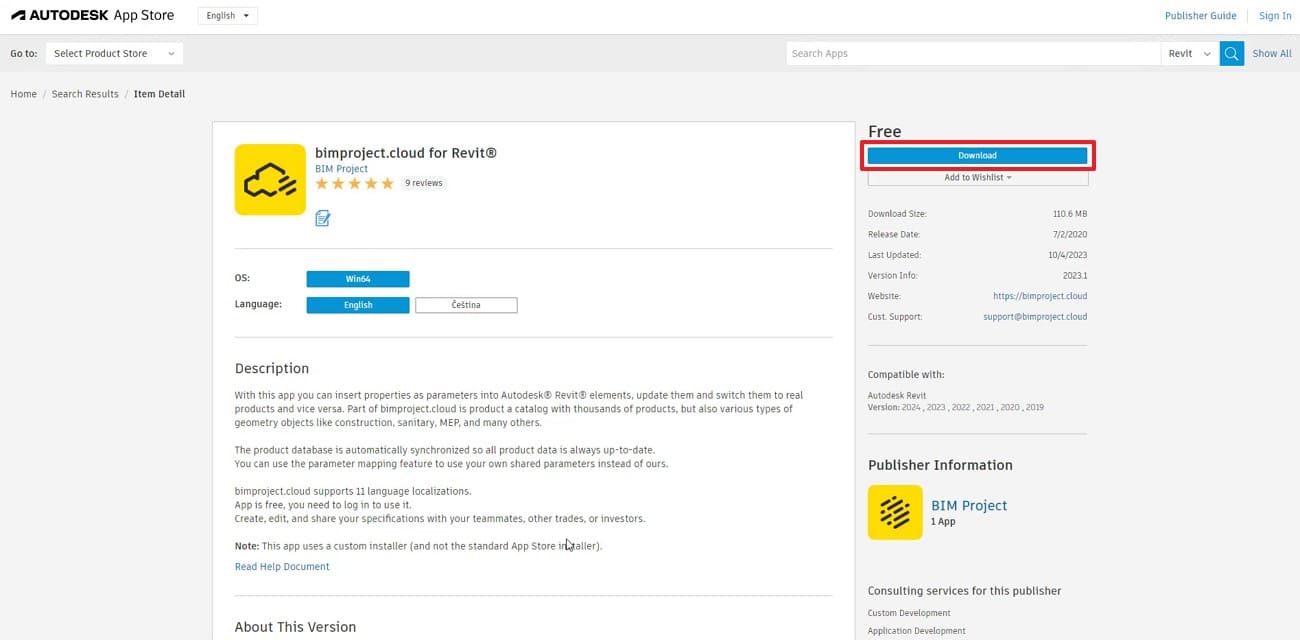Screen dimensions: 1300x640
Task: Click the Autodesk App Store logo
Action: pos(92,15)
